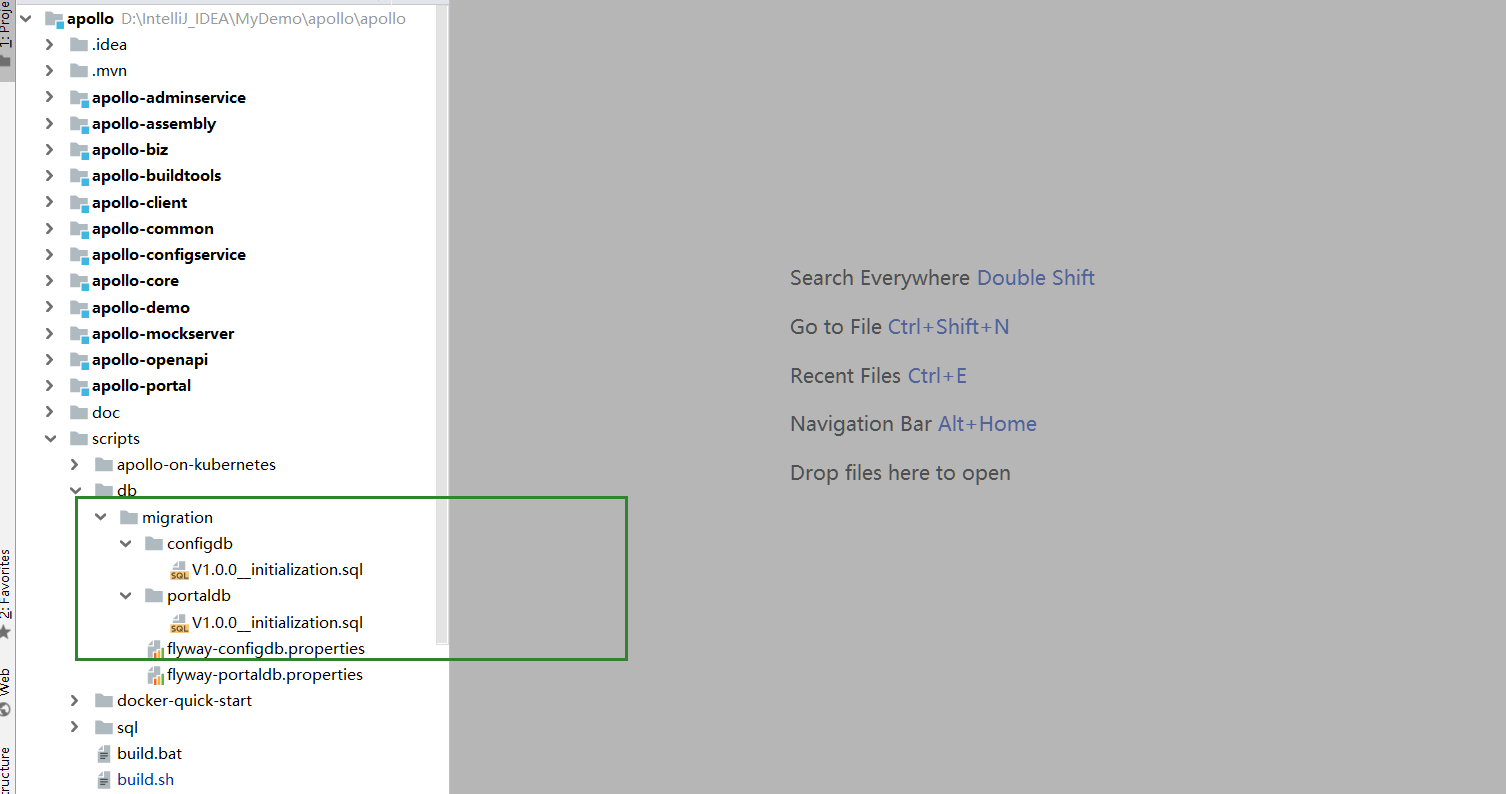Click the build.sh file icon

click(104, 780)
